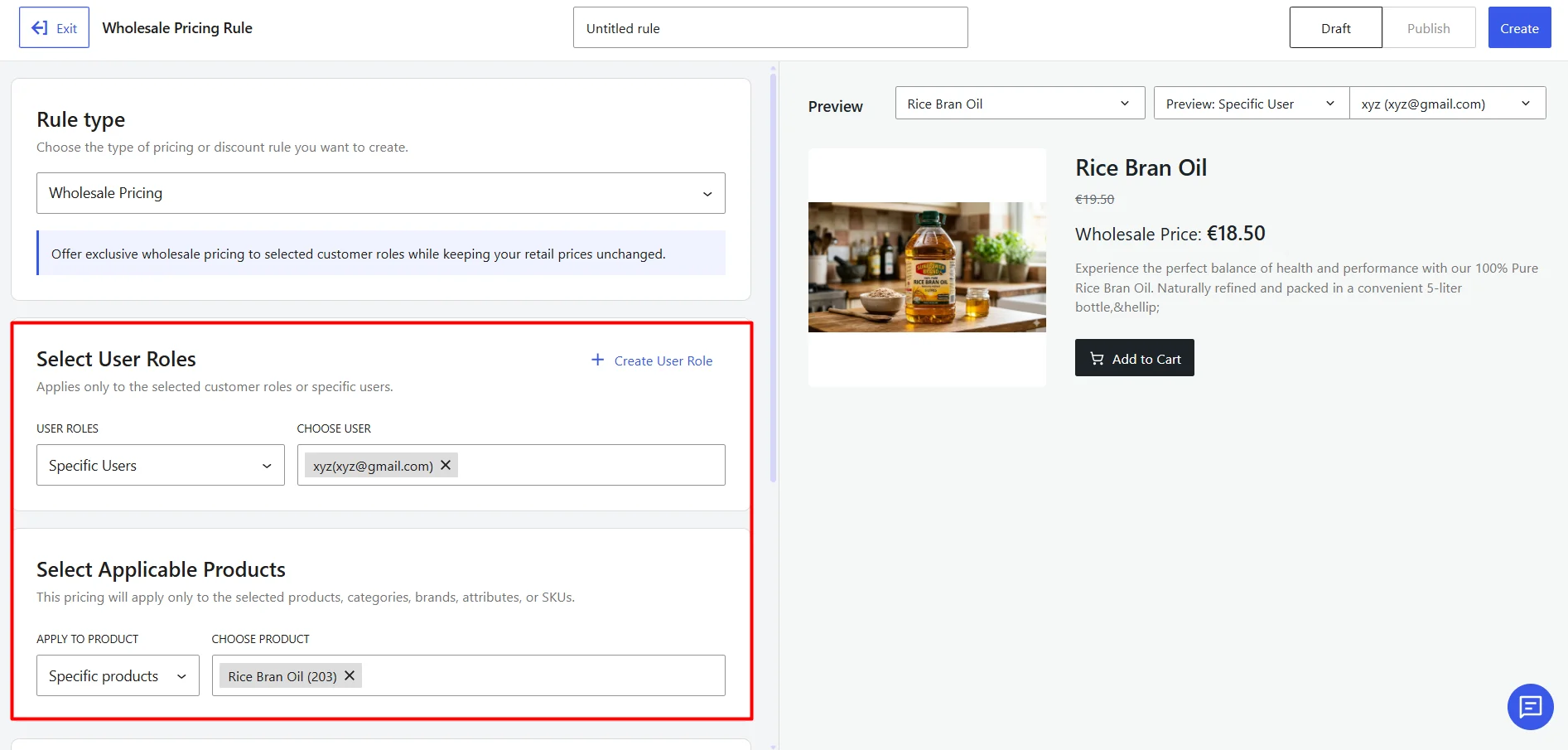Open the chat support icon
This screenshot has width=1568, height=750.
1530,706
